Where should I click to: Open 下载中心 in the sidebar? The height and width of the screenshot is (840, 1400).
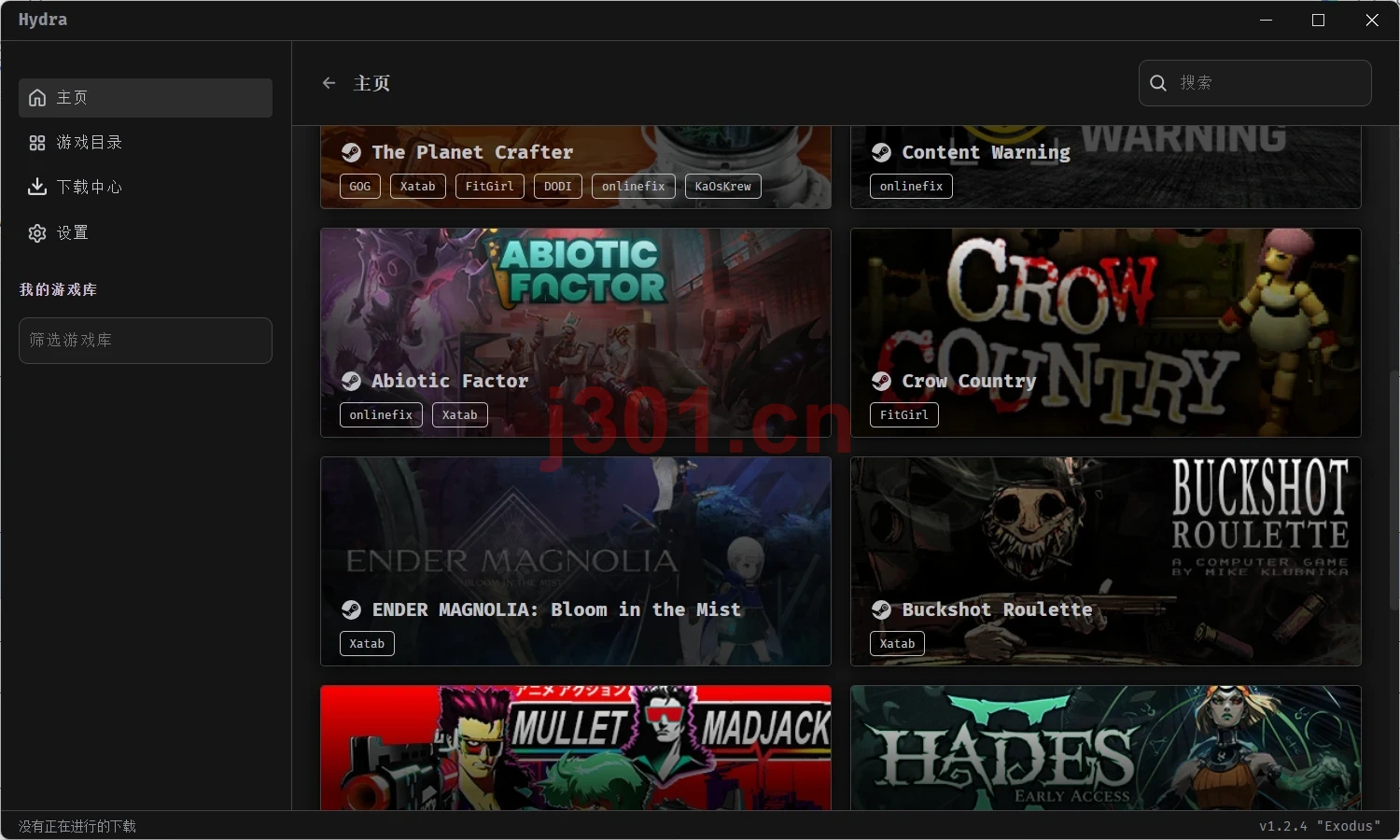[146, 188]
